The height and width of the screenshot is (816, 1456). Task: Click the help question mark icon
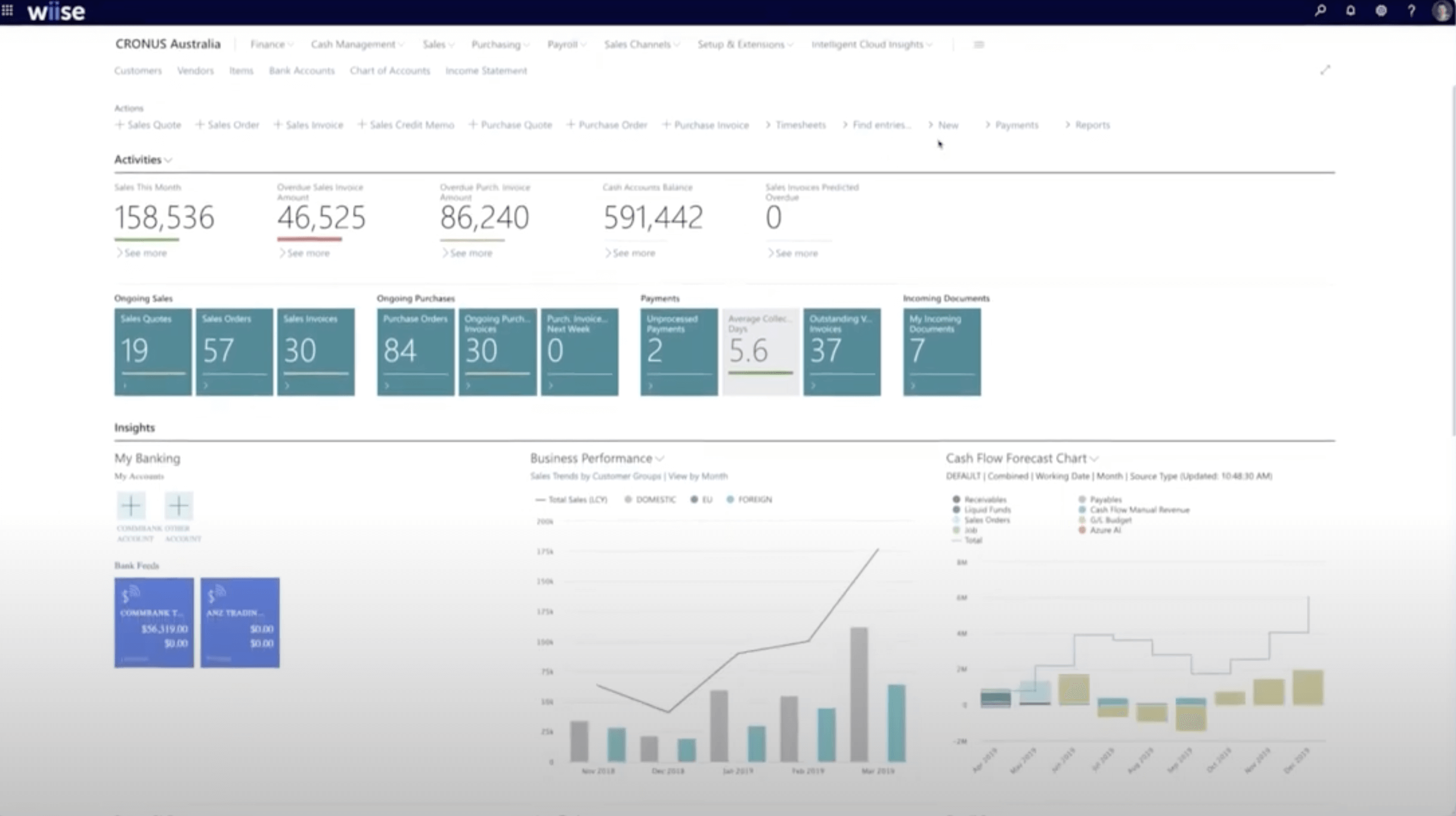[x=1411, y=11]
